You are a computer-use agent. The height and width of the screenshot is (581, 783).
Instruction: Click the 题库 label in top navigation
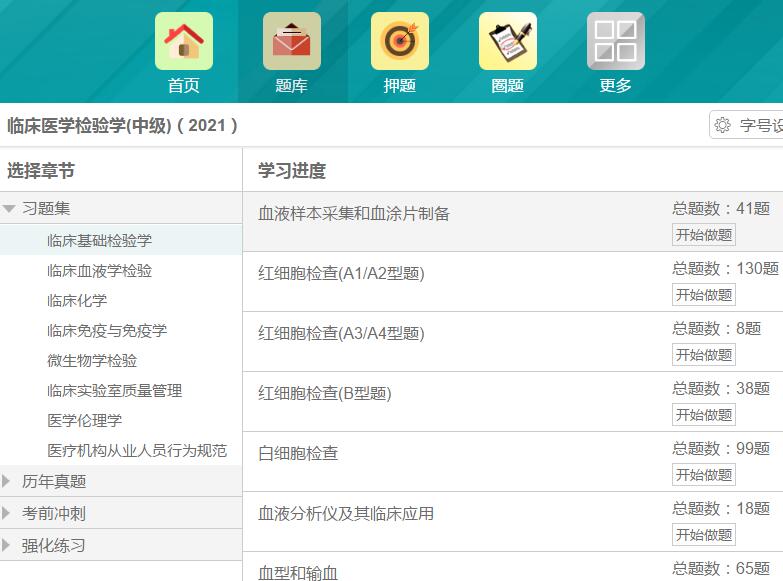[x=292, y=85]
